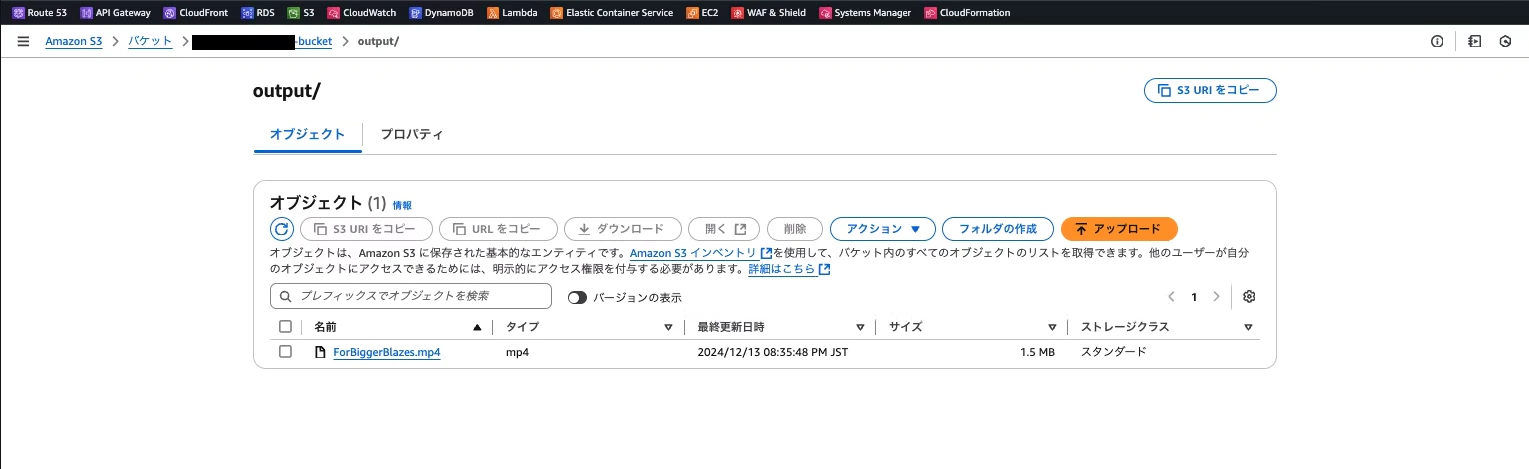Open CloudFront service shortcut
1529x469 pixels.
pos(198,13)
